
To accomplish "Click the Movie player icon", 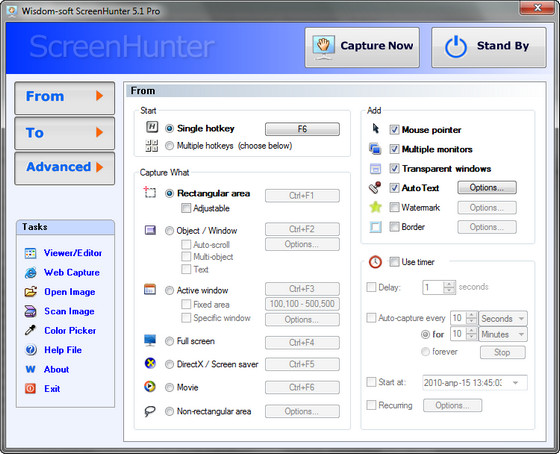I will 150,386.
